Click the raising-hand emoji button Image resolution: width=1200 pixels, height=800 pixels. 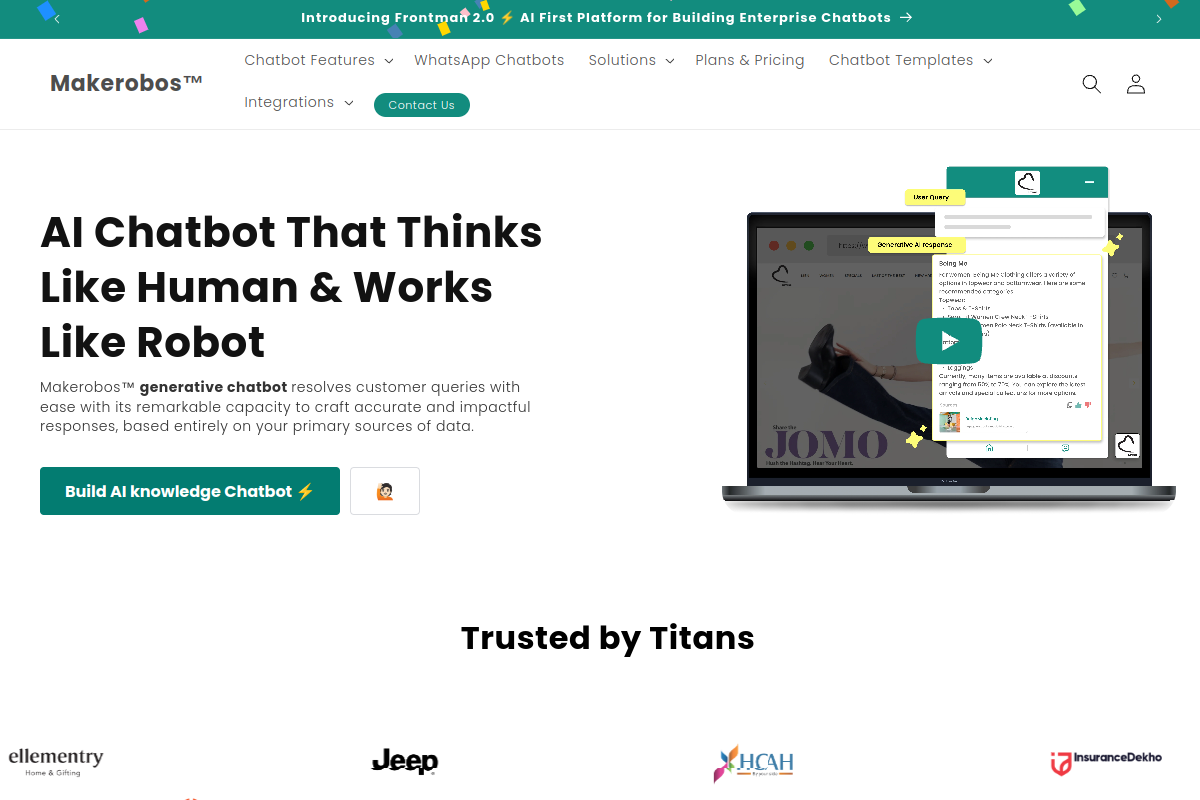pyautogui.click(x=385, y=491)
